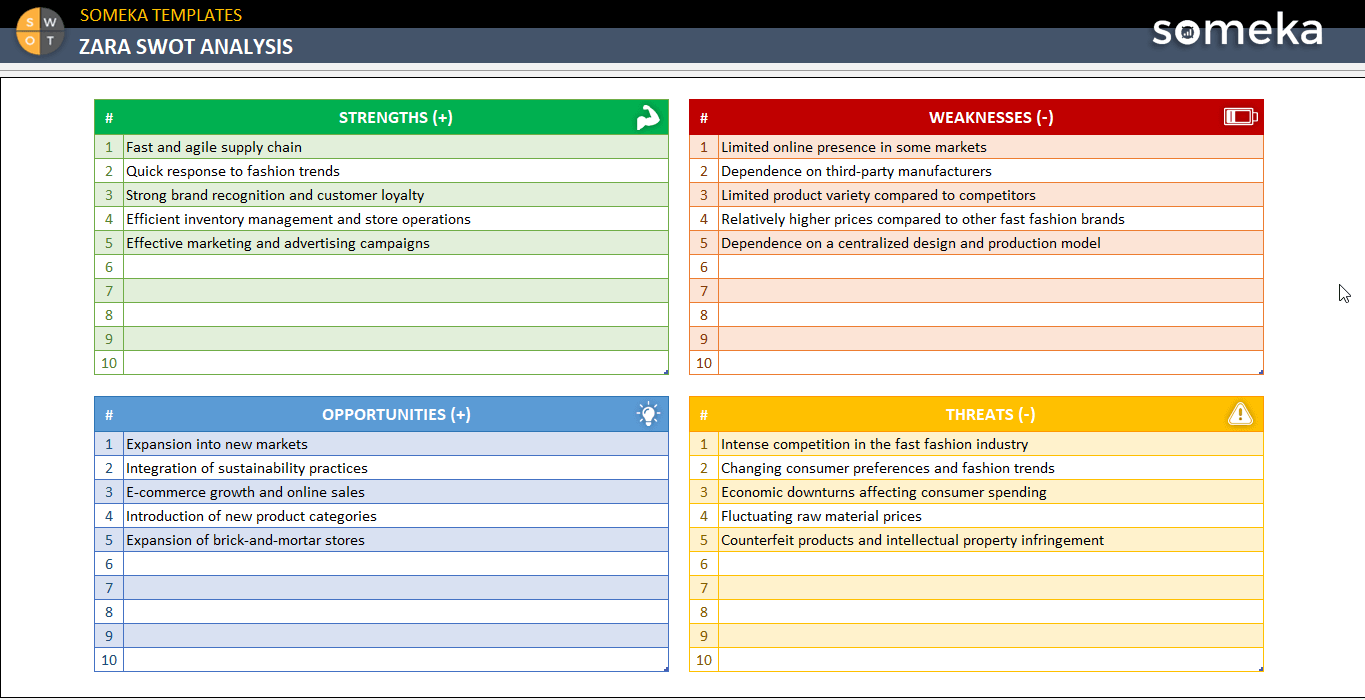Select 'Efficient inventory management and store operations'
The image size is (1365, 700).
[x=396, y=219]
